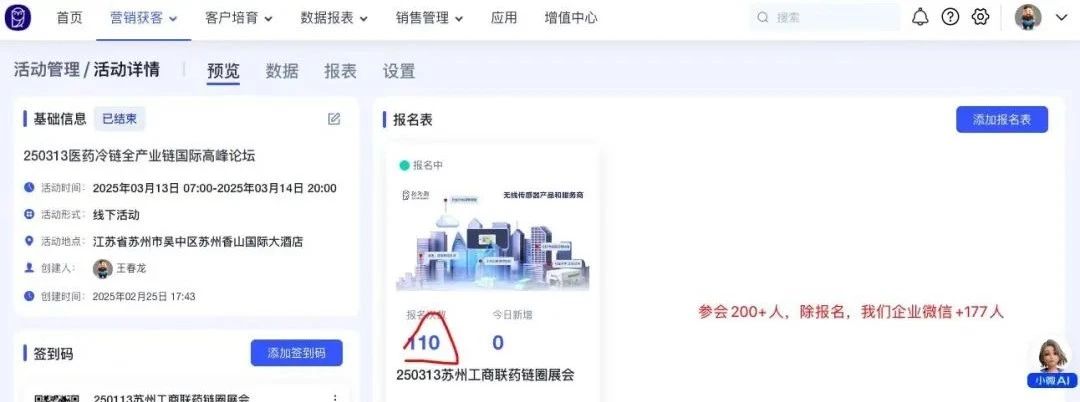The height and width of the screenshot is (402, 1080).
Task: Click the 添加签到码 button
Action: click(296, 353)
